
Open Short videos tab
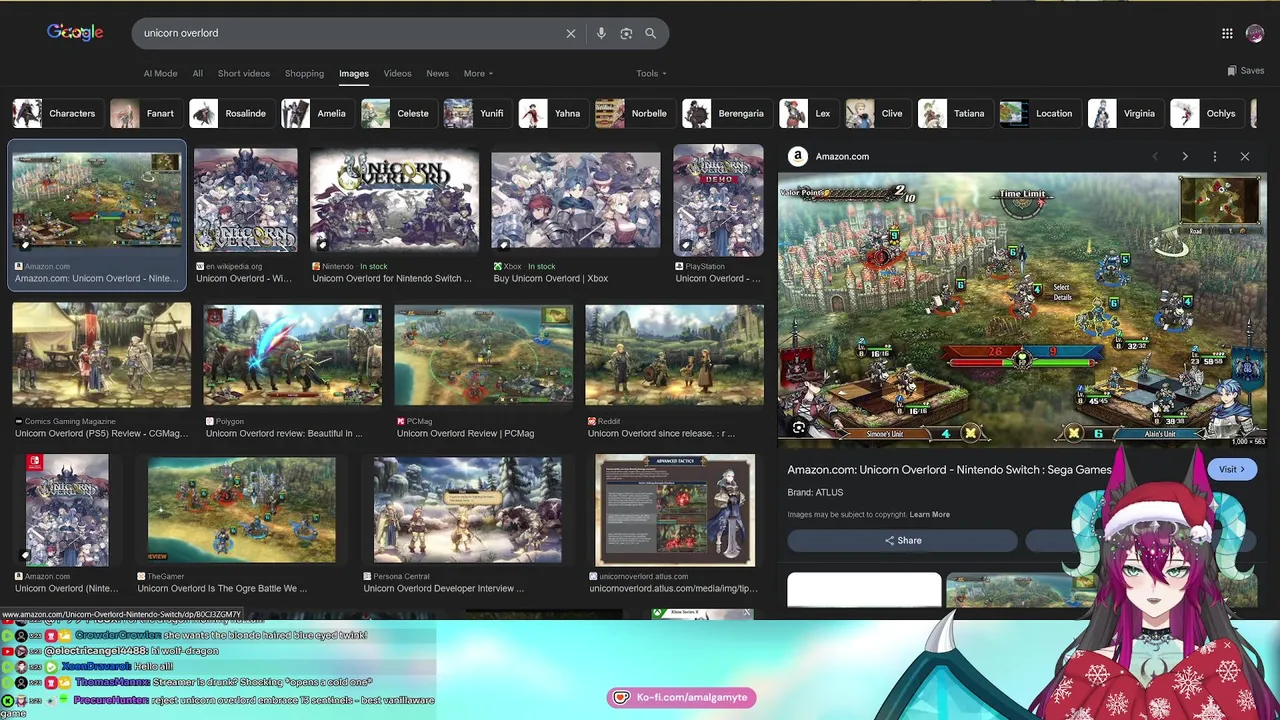(x=244, y=73)
